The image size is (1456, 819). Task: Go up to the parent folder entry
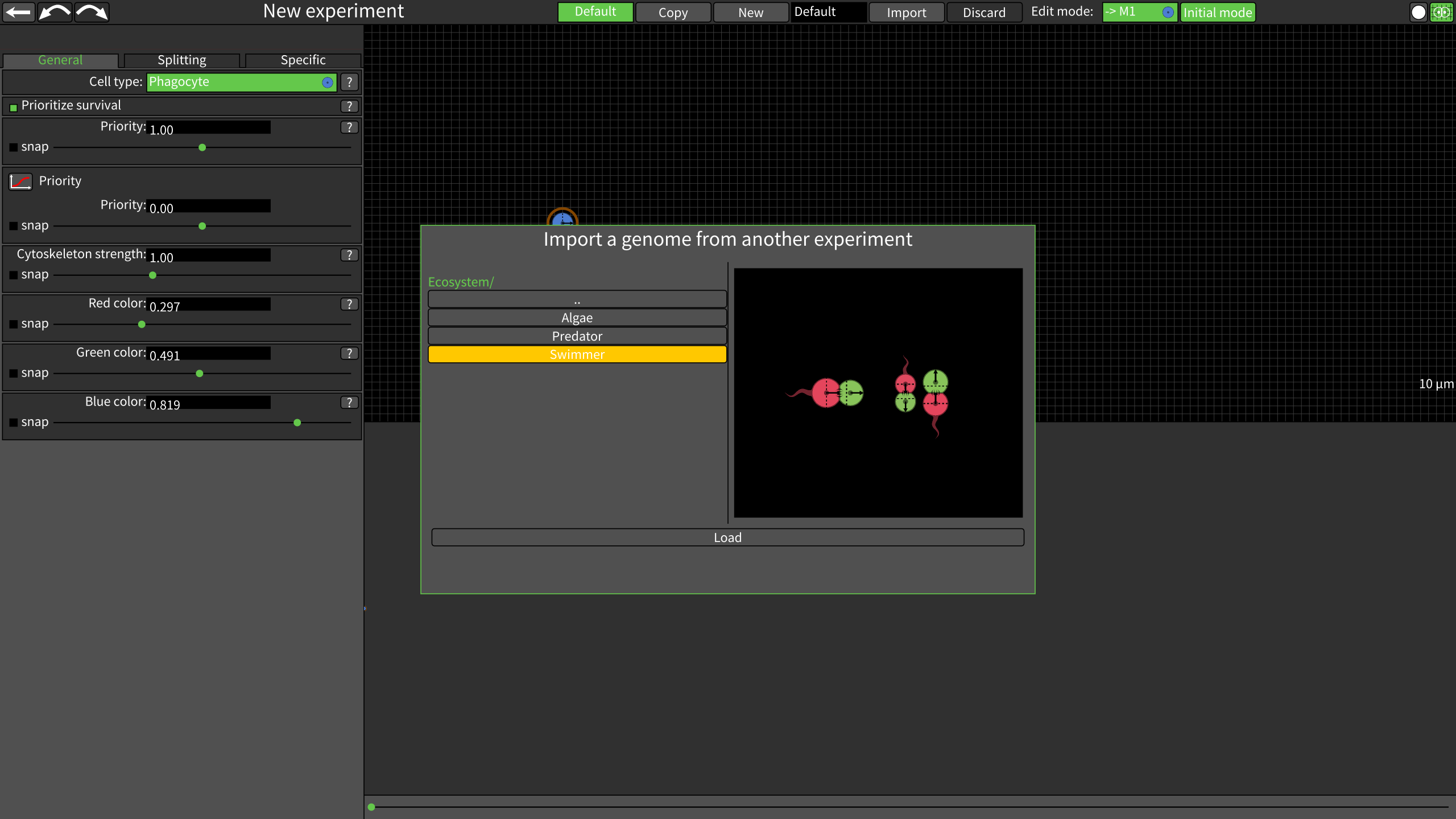pyautogui.click(x=577, y=299)
